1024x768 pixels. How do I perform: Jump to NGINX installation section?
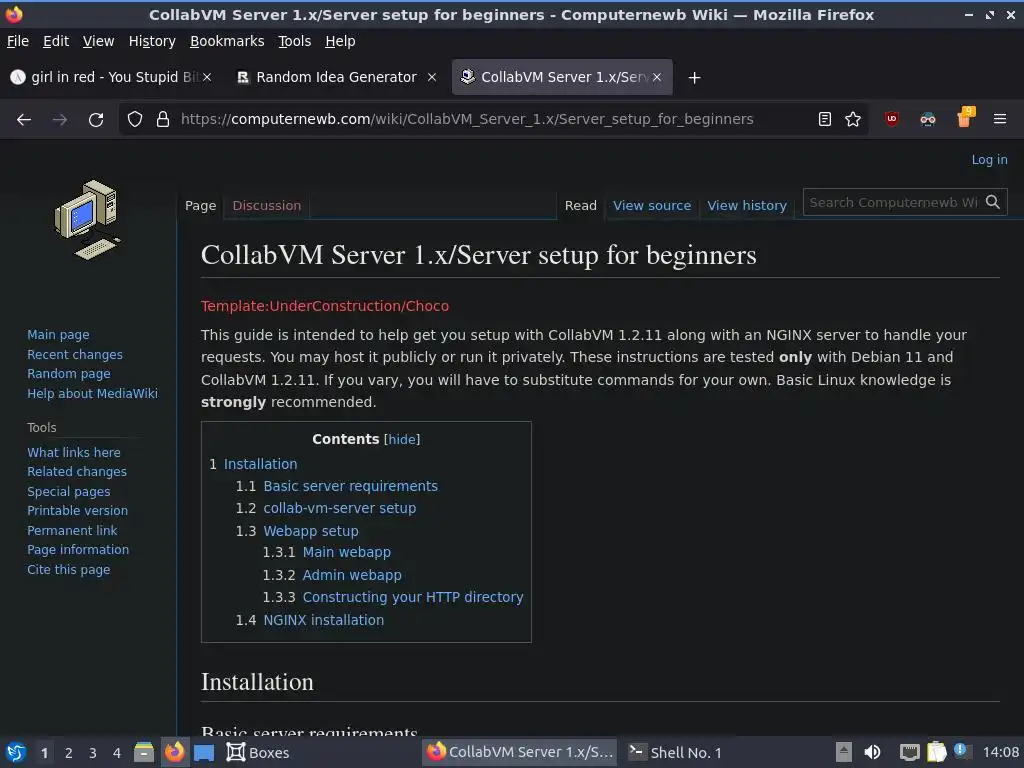click(x=323, y=620)
